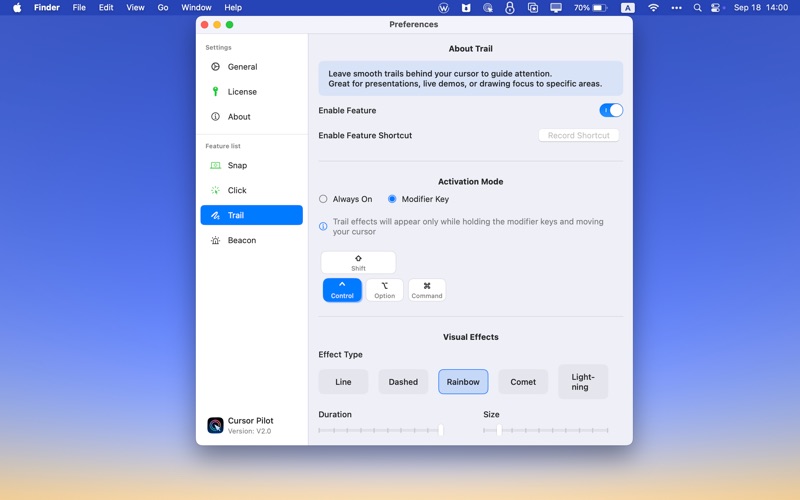Click the Duration slider handle

click(x=440, y=430)
